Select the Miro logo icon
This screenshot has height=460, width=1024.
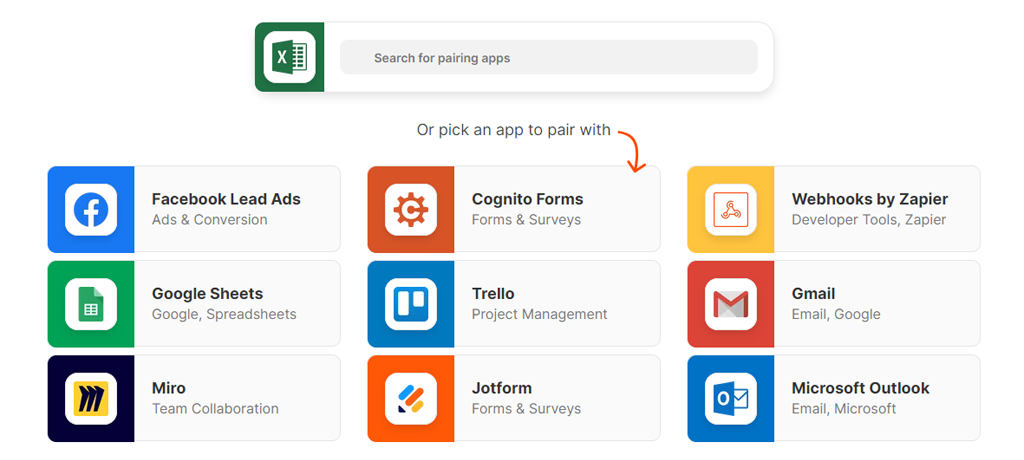(x=91, y=398)
